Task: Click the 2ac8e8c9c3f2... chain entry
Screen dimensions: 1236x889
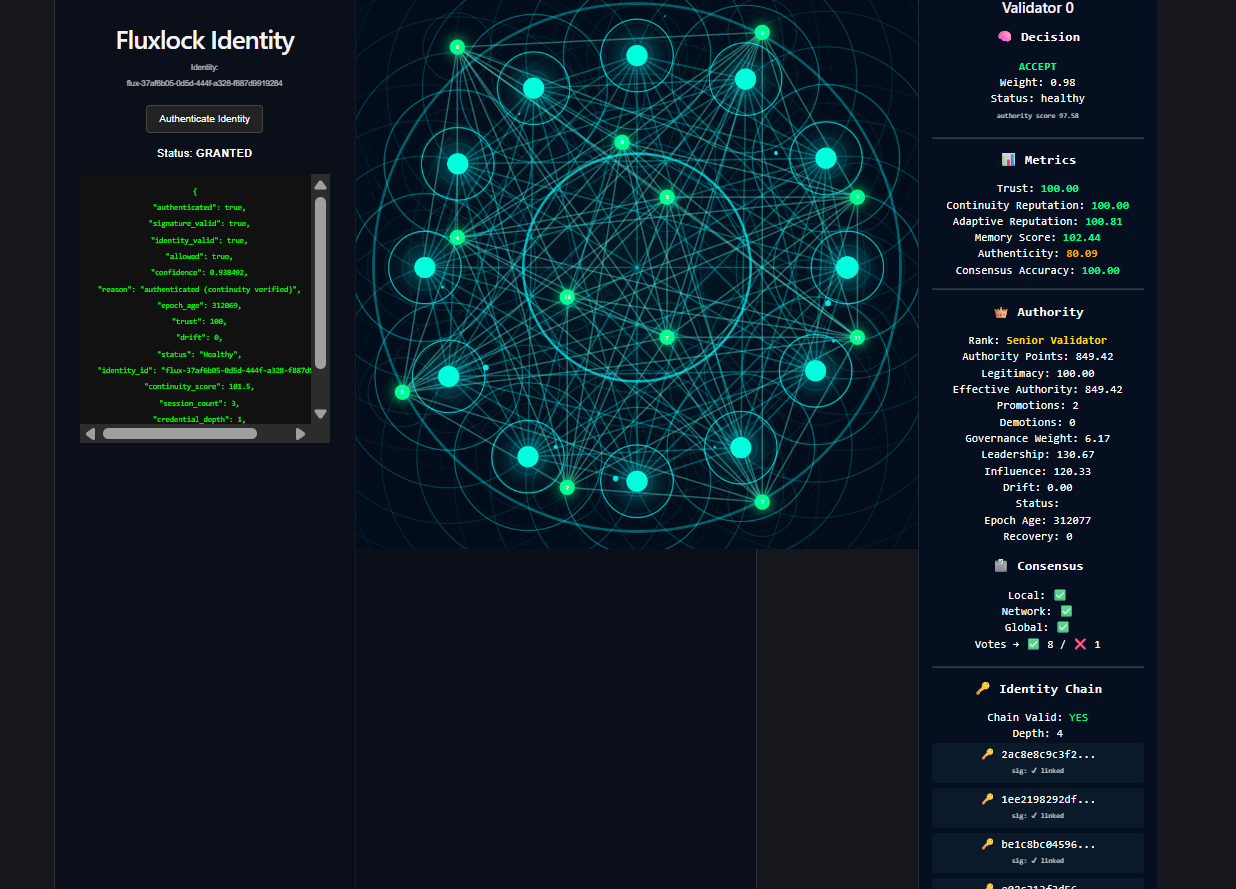Action: (x=1038, y=762)
